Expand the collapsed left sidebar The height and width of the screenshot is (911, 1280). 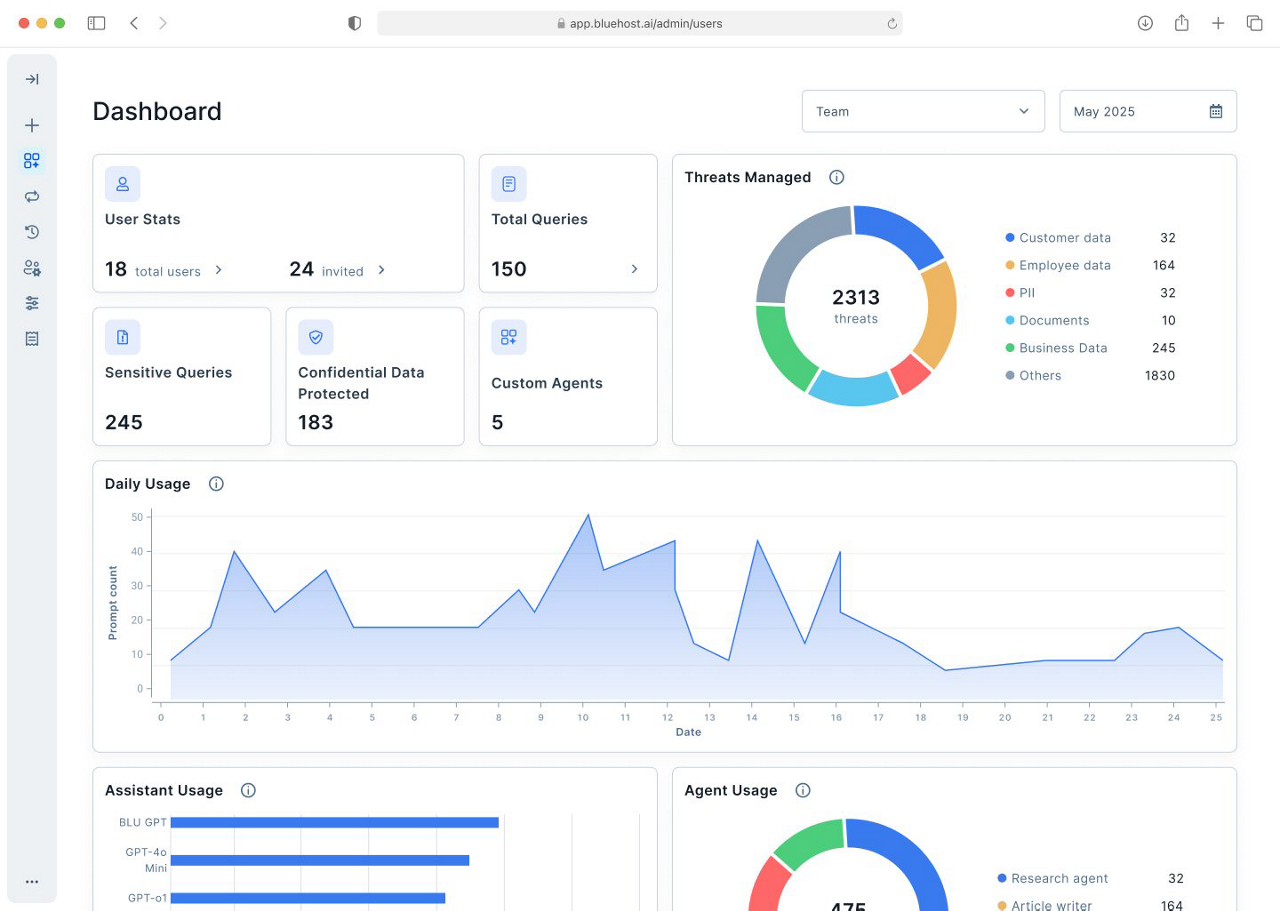tap(32, 79)
